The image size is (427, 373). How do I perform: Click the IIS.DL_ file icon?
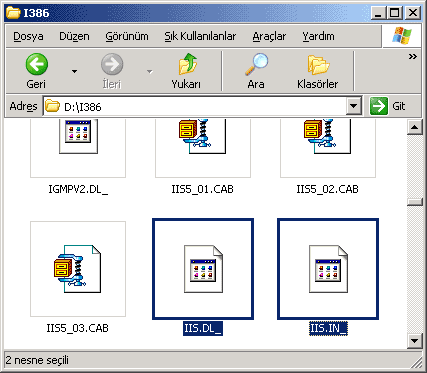click(x=203, y=269)
